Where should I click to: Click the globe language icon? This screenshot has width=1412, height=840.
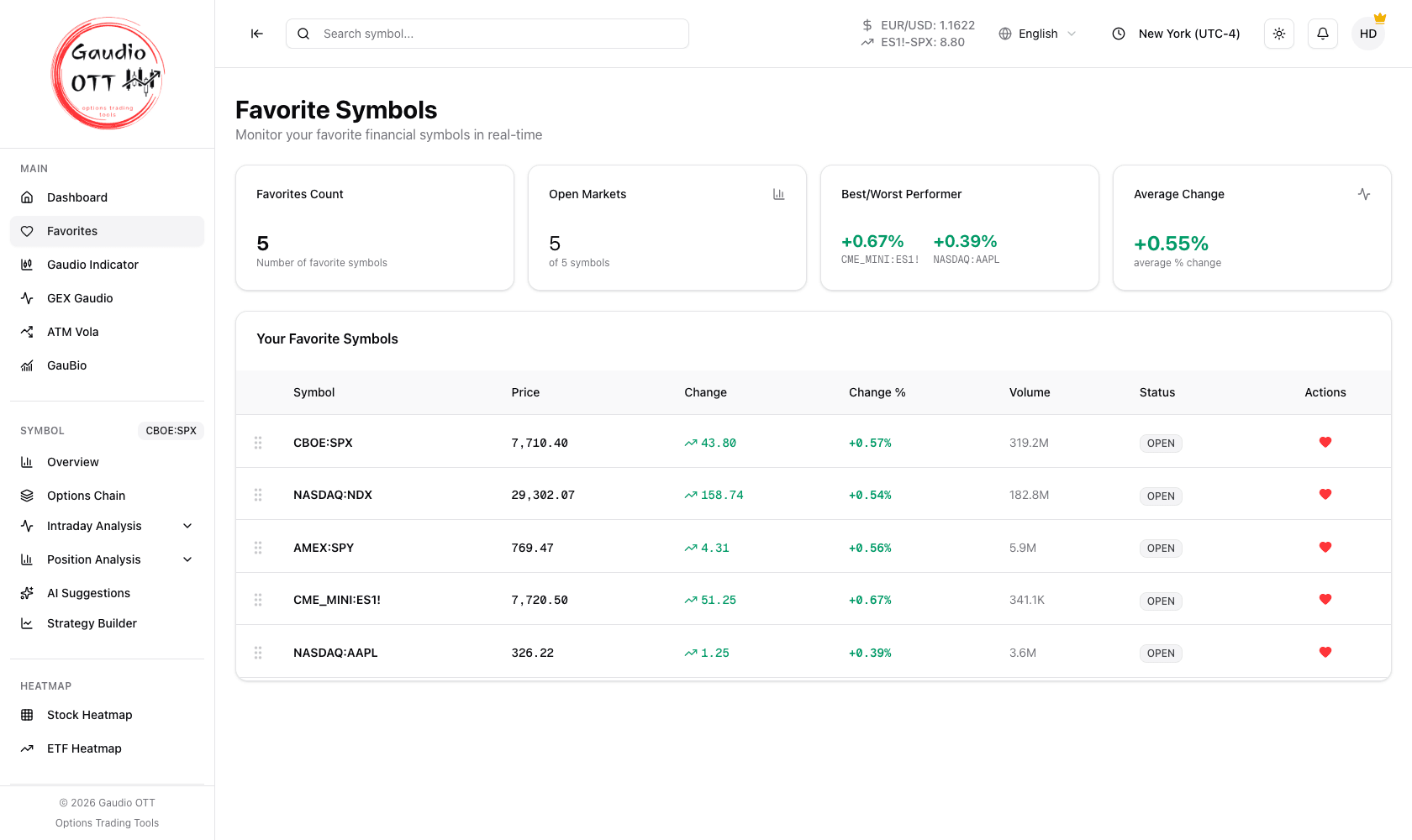click(1005, 34)
